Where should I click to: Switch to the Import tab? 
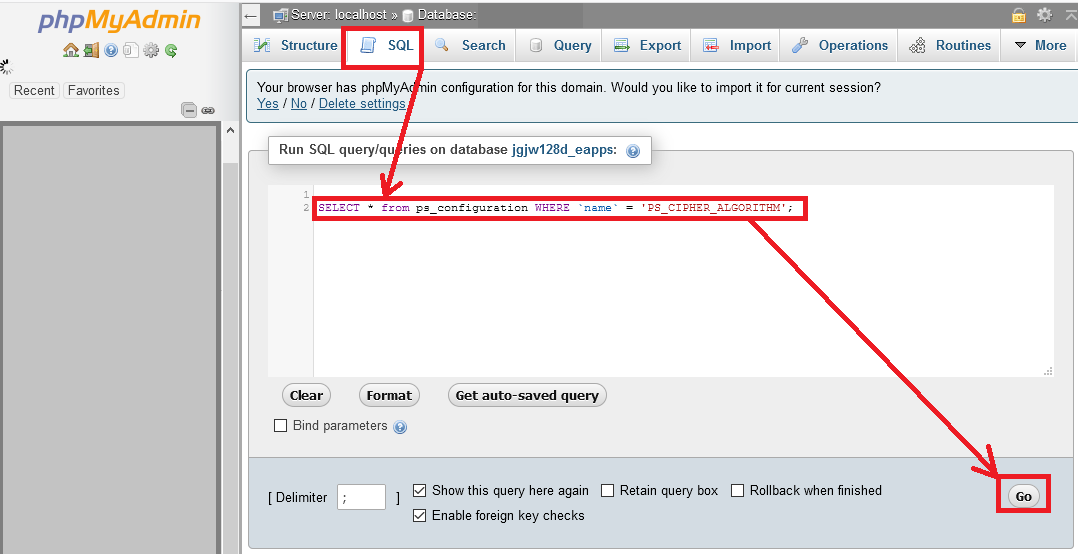736,45
